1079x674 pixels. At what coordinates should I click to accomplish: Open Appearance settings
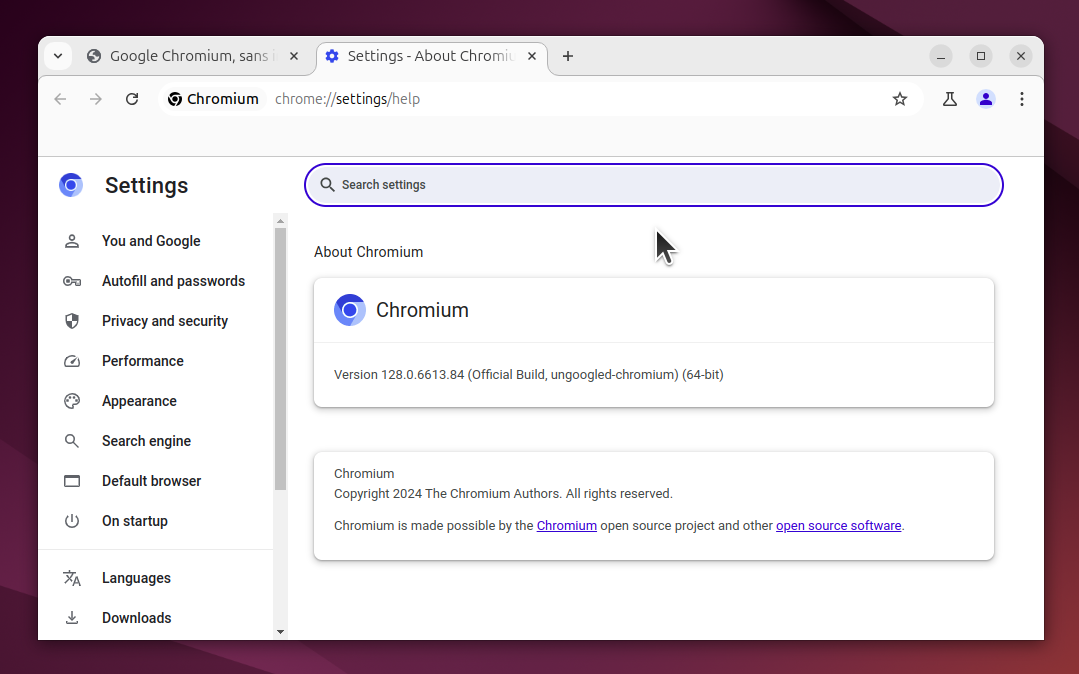click(139, 401)
